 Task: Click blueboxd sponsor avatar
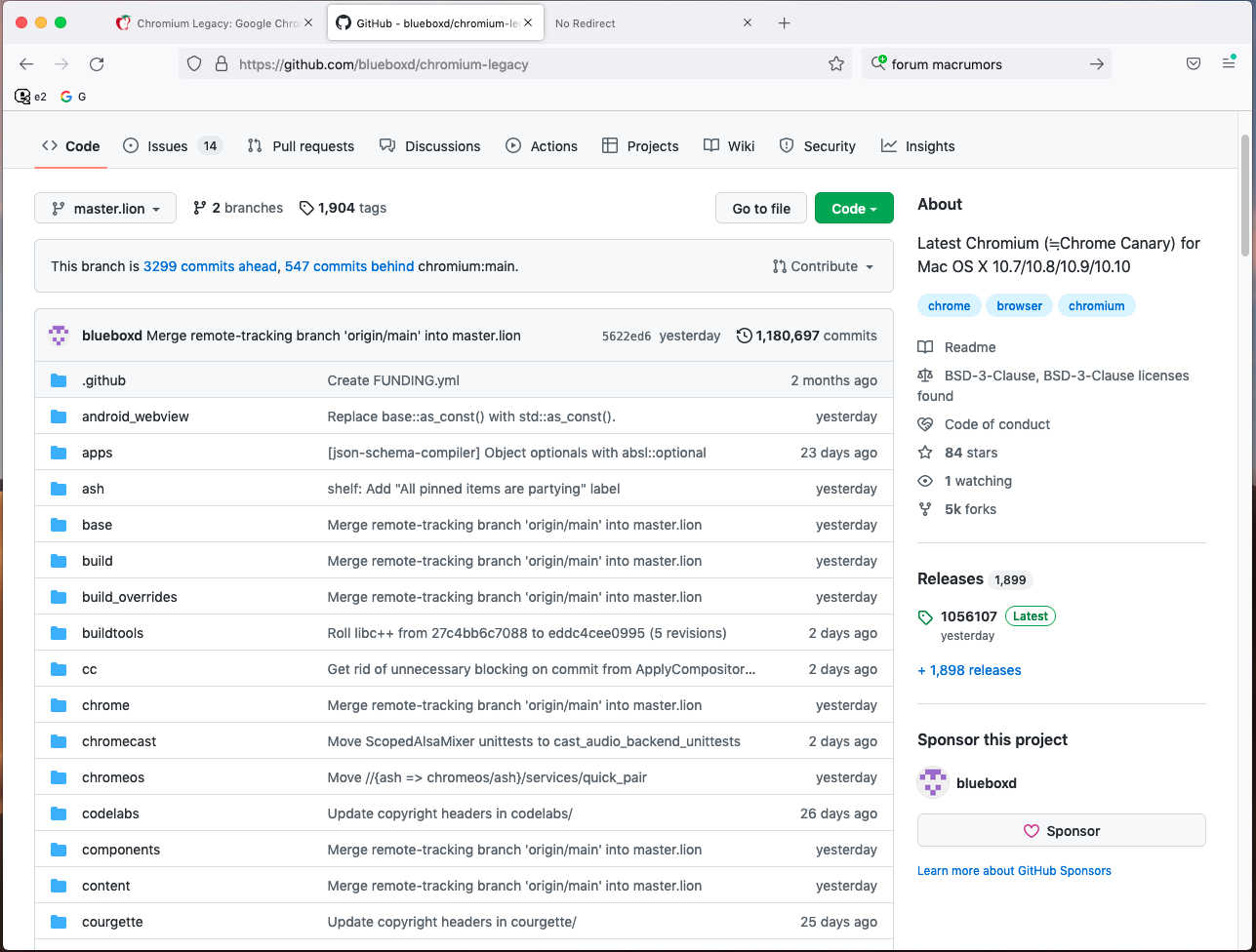(933, 782)
